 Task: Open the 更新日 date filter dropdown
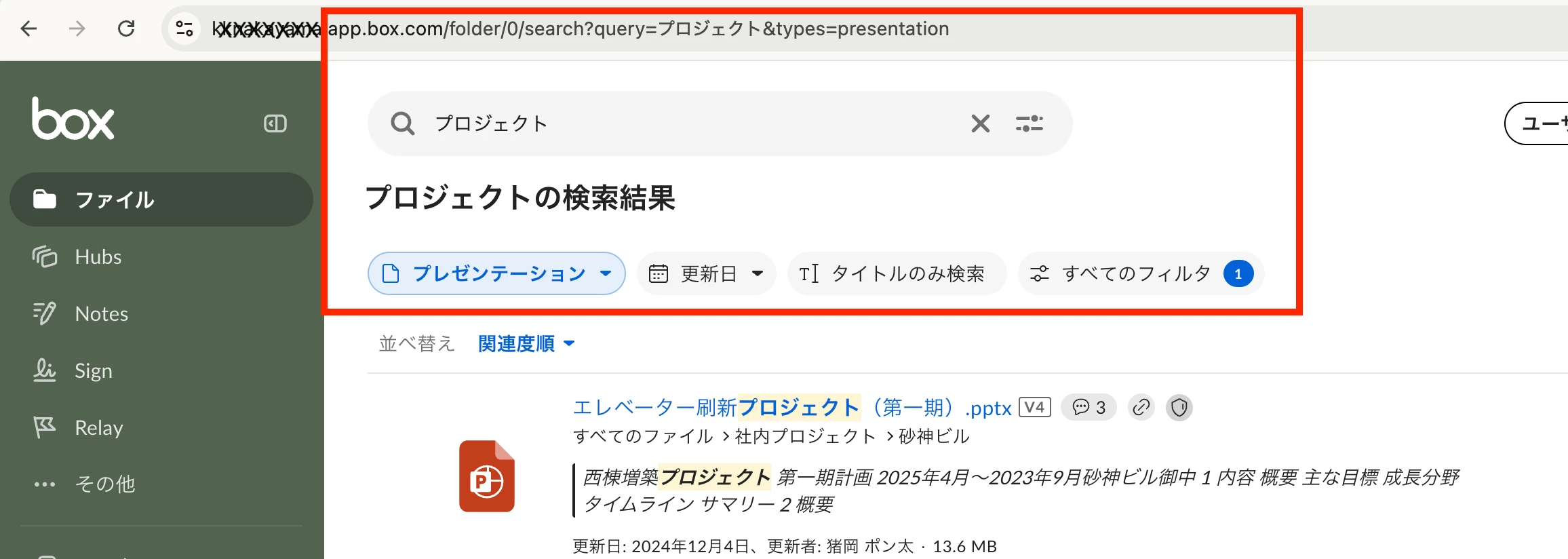click(706, 273)
